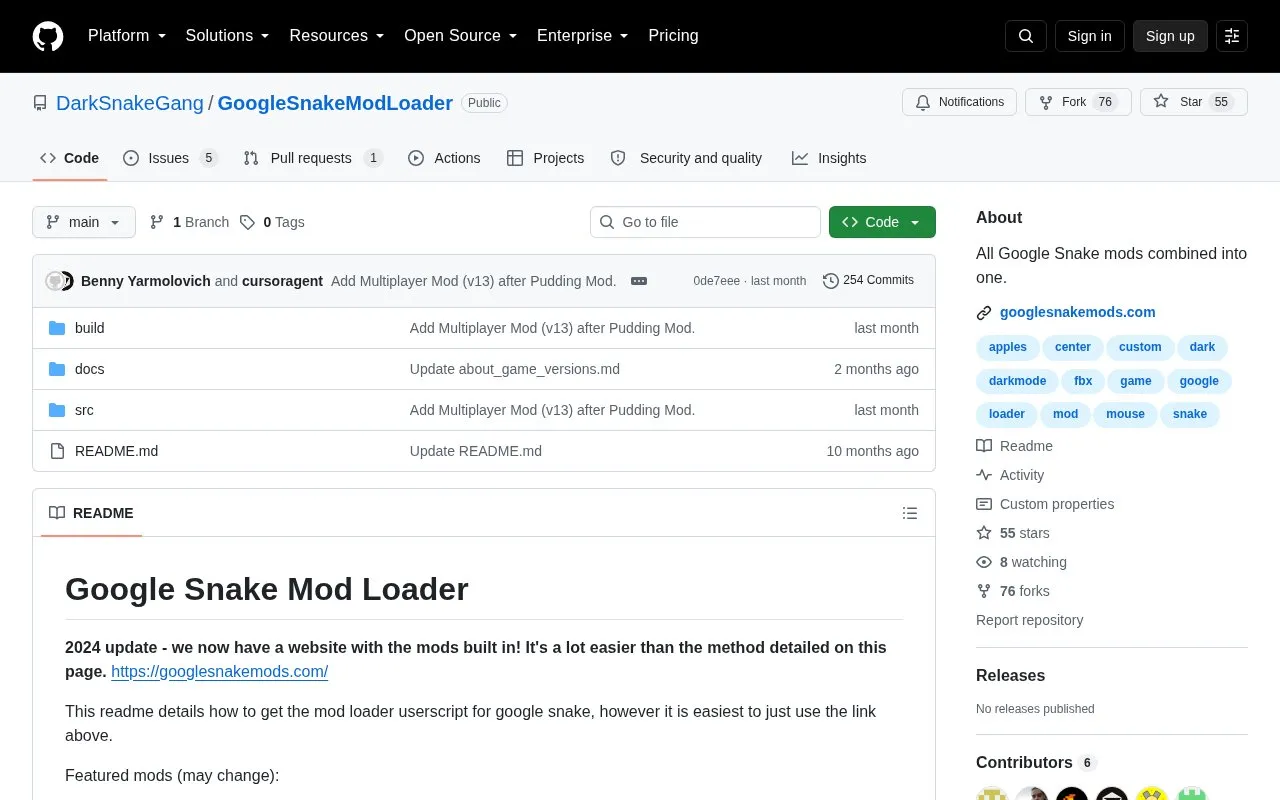Expand the Platform menu
1280x800 pixels.
click(x=126, y=36)
